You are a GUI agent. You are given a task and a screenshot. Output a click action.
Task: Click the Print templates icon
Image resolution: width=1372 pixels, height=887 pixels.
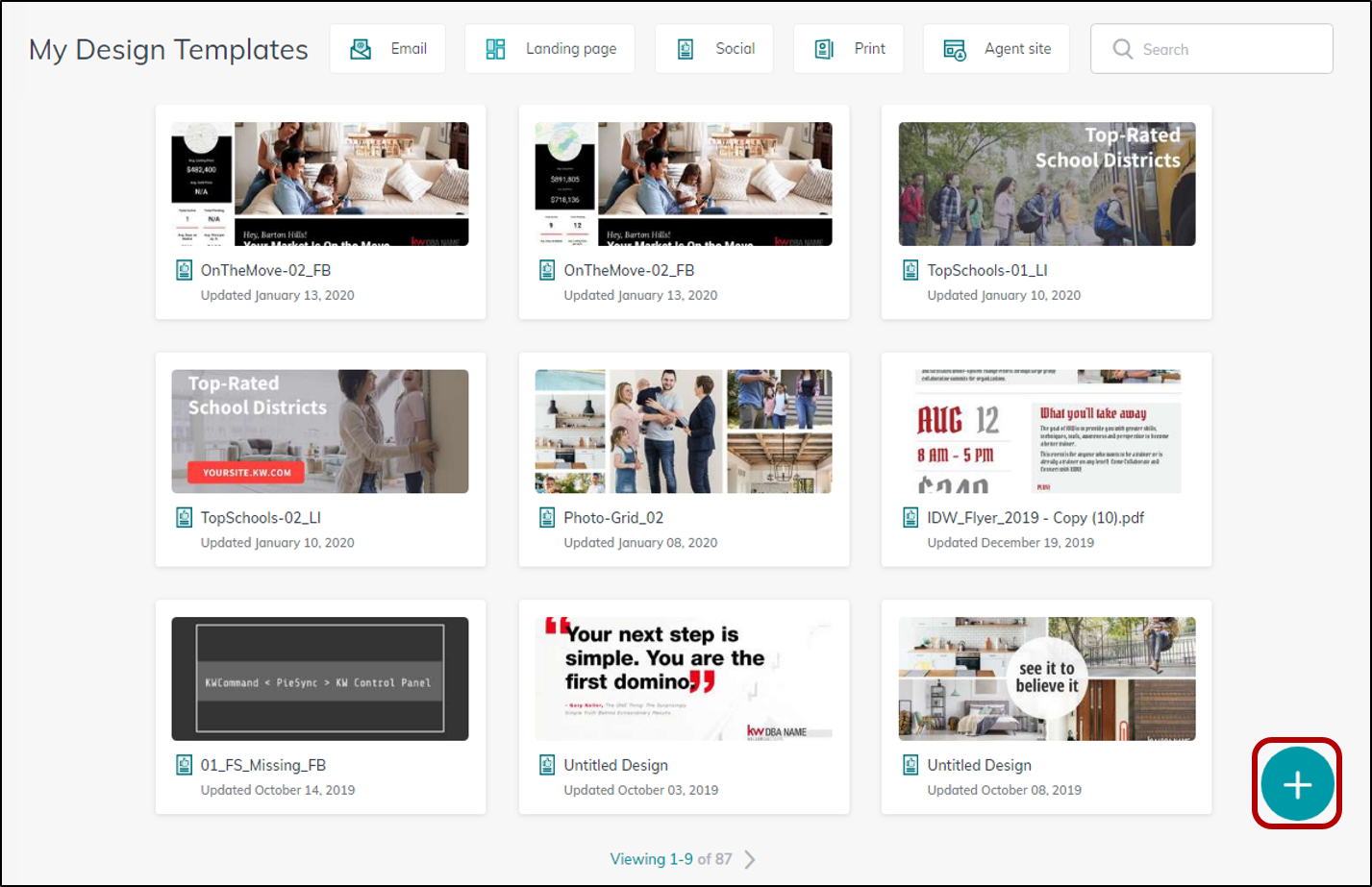[x=824, y=47]
